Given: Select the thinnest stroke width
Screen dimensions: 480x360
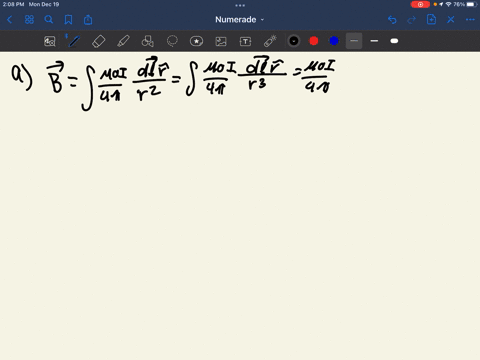Looking at the screenshot, I should (x=354, y=41).
